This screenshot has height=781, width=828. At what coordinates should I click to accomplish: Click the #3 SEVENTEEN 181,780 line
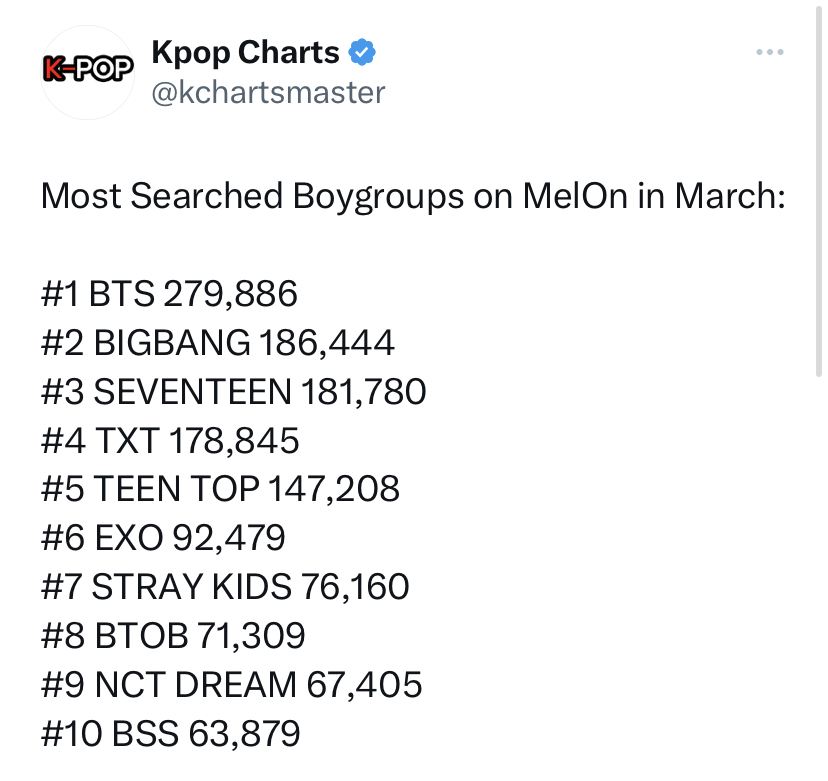233,392
